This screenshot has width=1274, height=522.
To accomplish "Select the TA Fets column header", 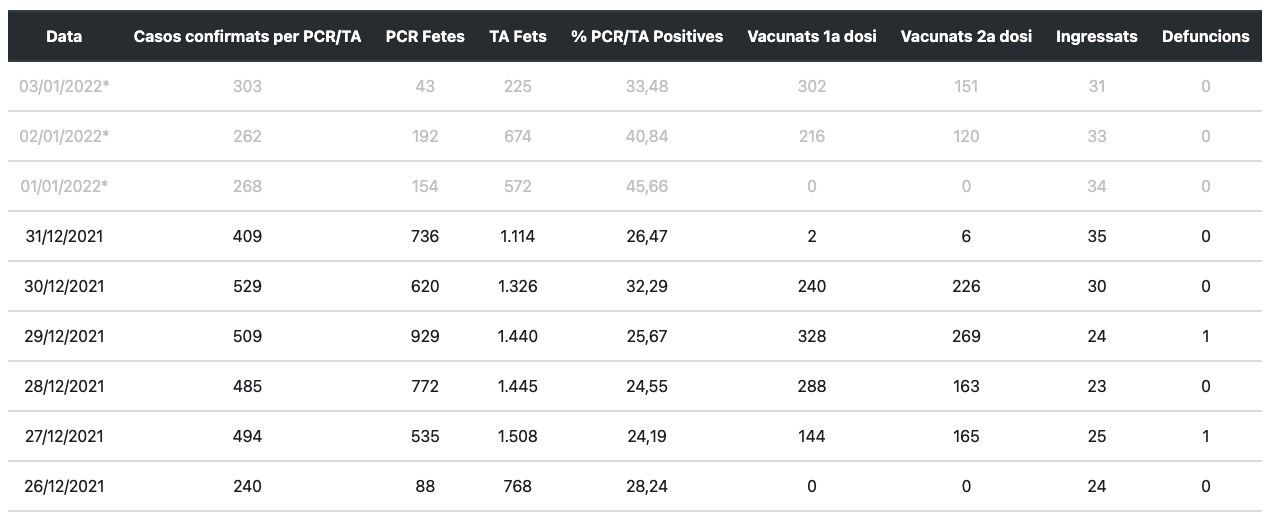I will [518, 36].
